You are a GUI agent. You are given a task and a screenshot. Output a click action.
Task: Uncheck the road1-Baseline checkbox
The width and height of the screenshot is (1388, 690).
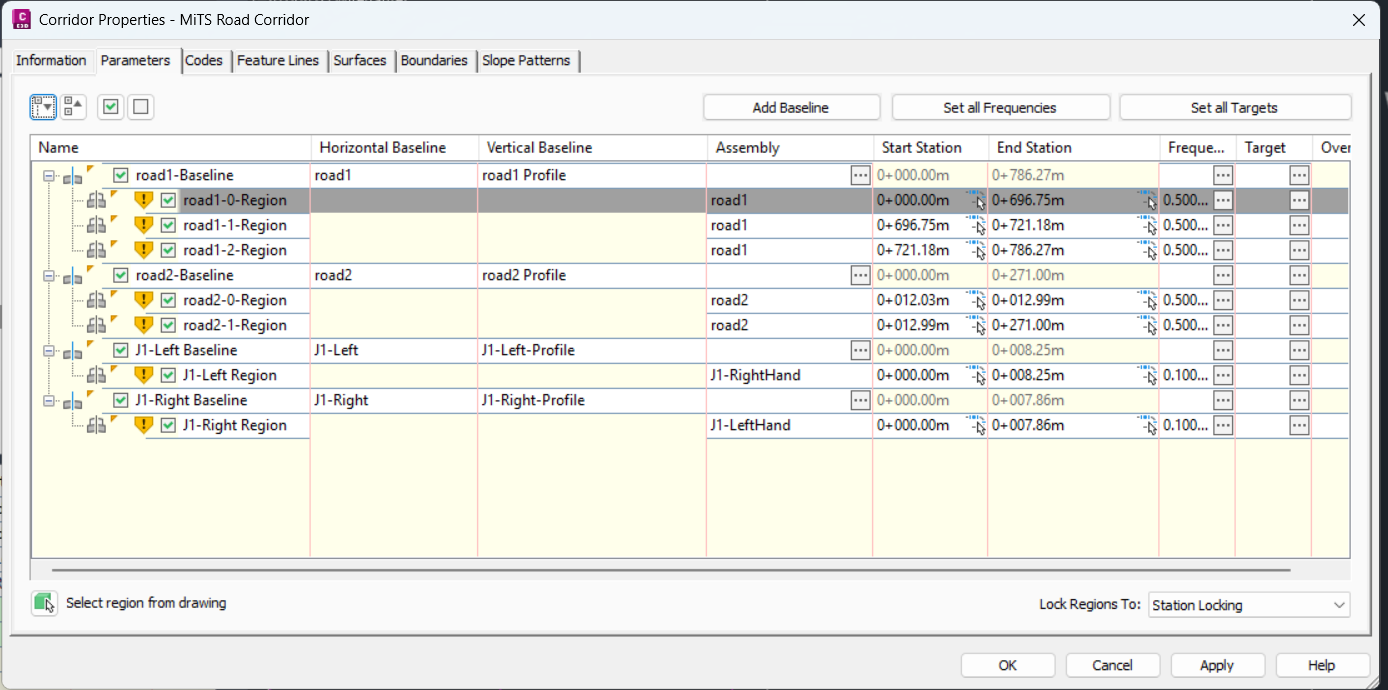point(121,175)
